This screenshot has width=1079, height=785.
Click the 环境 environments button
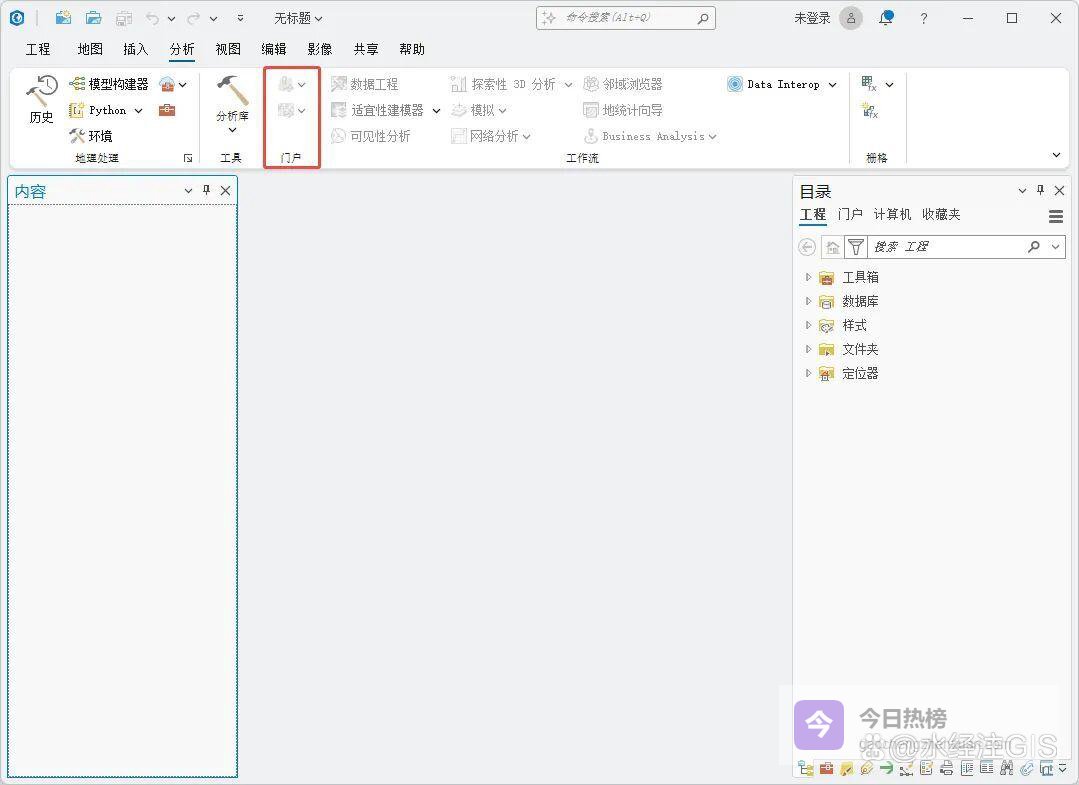tap(90, 136)
